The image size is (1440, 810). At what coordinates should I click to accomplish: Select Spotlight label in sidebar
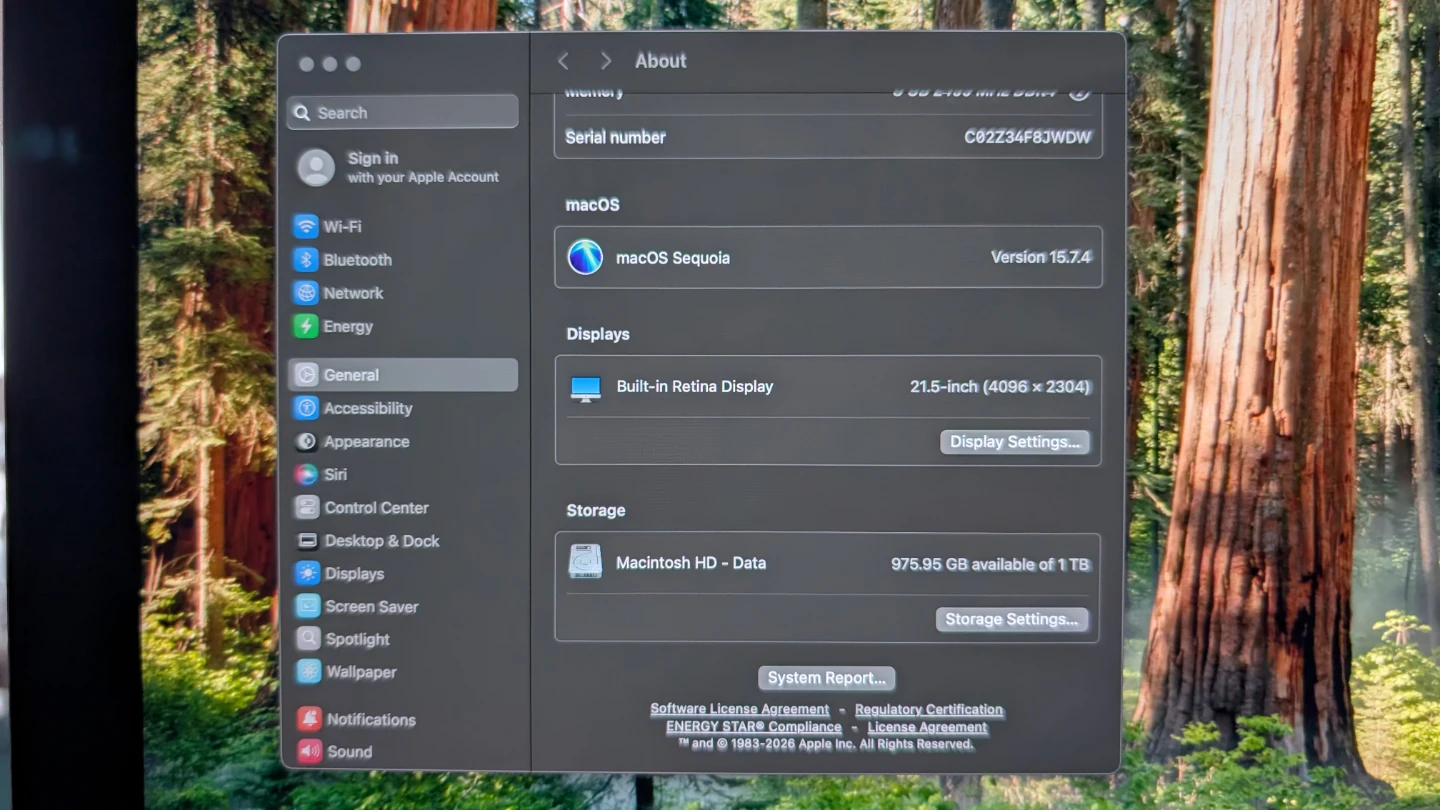358,639
